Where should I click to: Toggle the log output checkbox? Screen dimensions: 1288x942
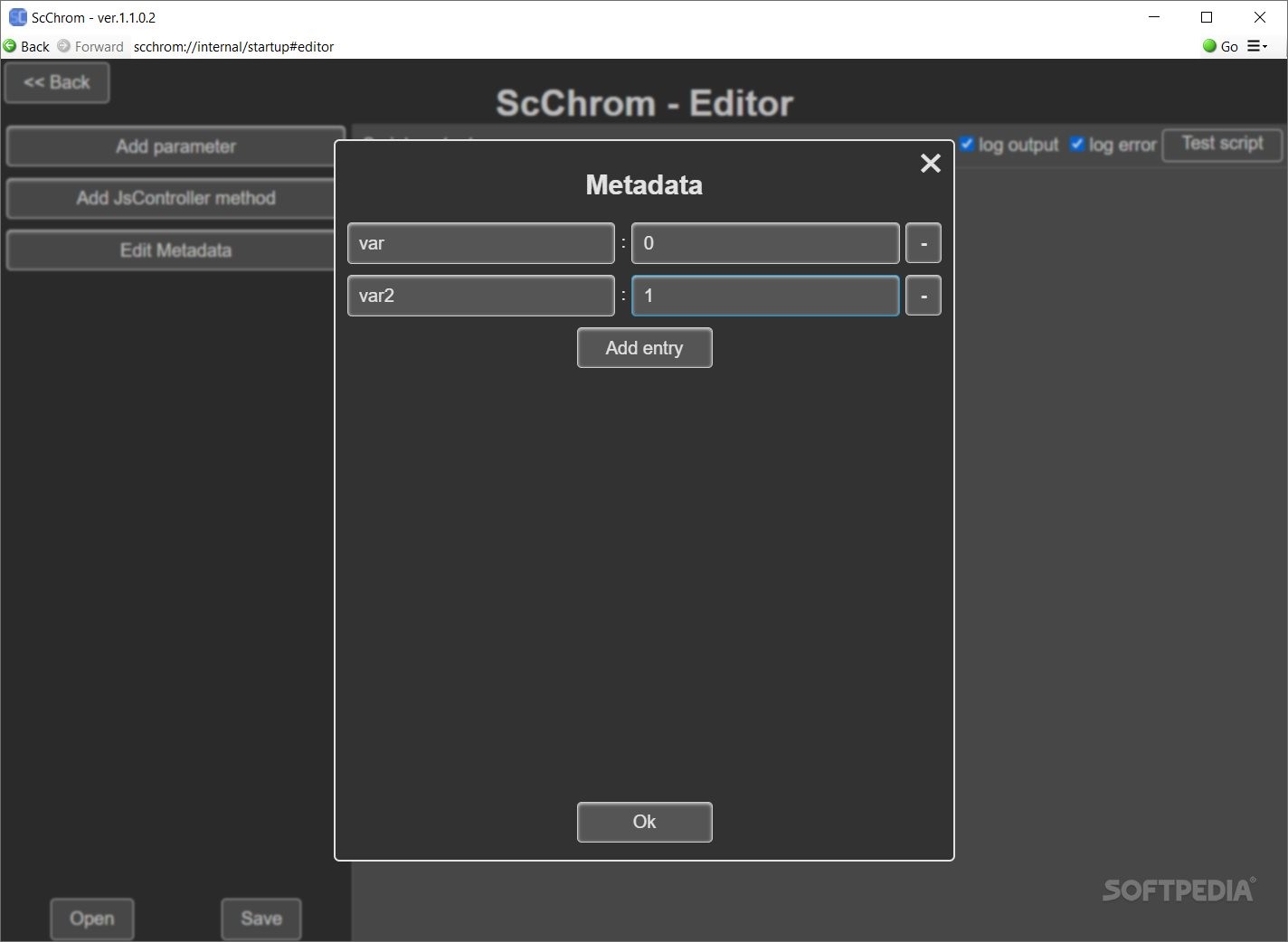[x=967, y=144]
